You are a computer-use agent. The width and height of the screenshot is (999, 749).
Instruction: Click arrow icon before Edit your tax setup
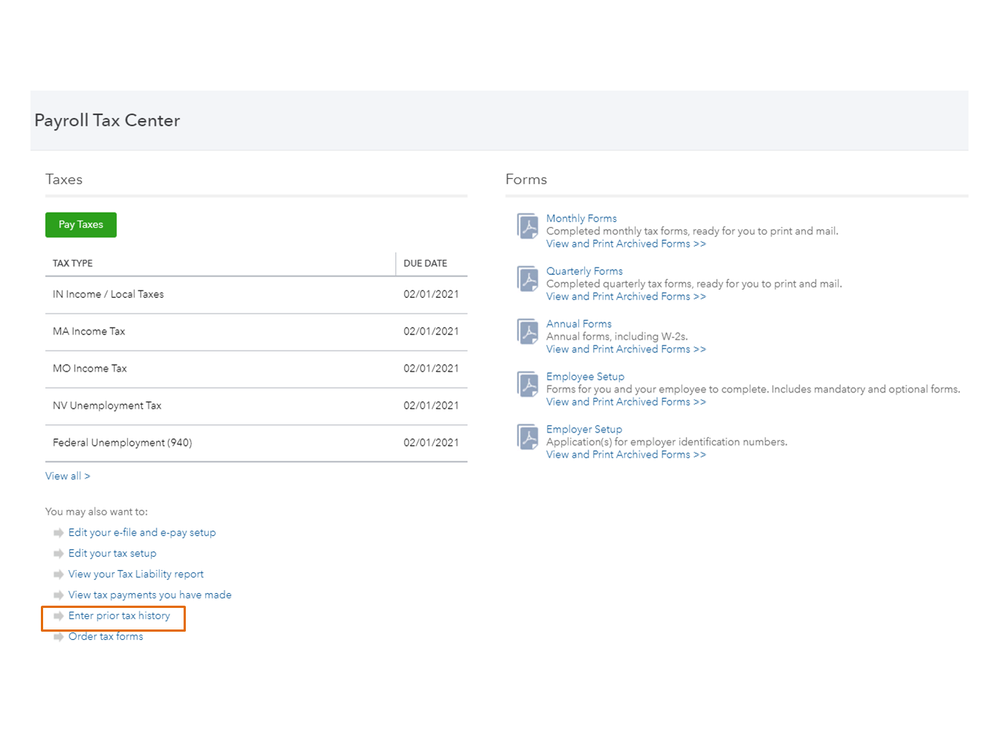[59, 554]
